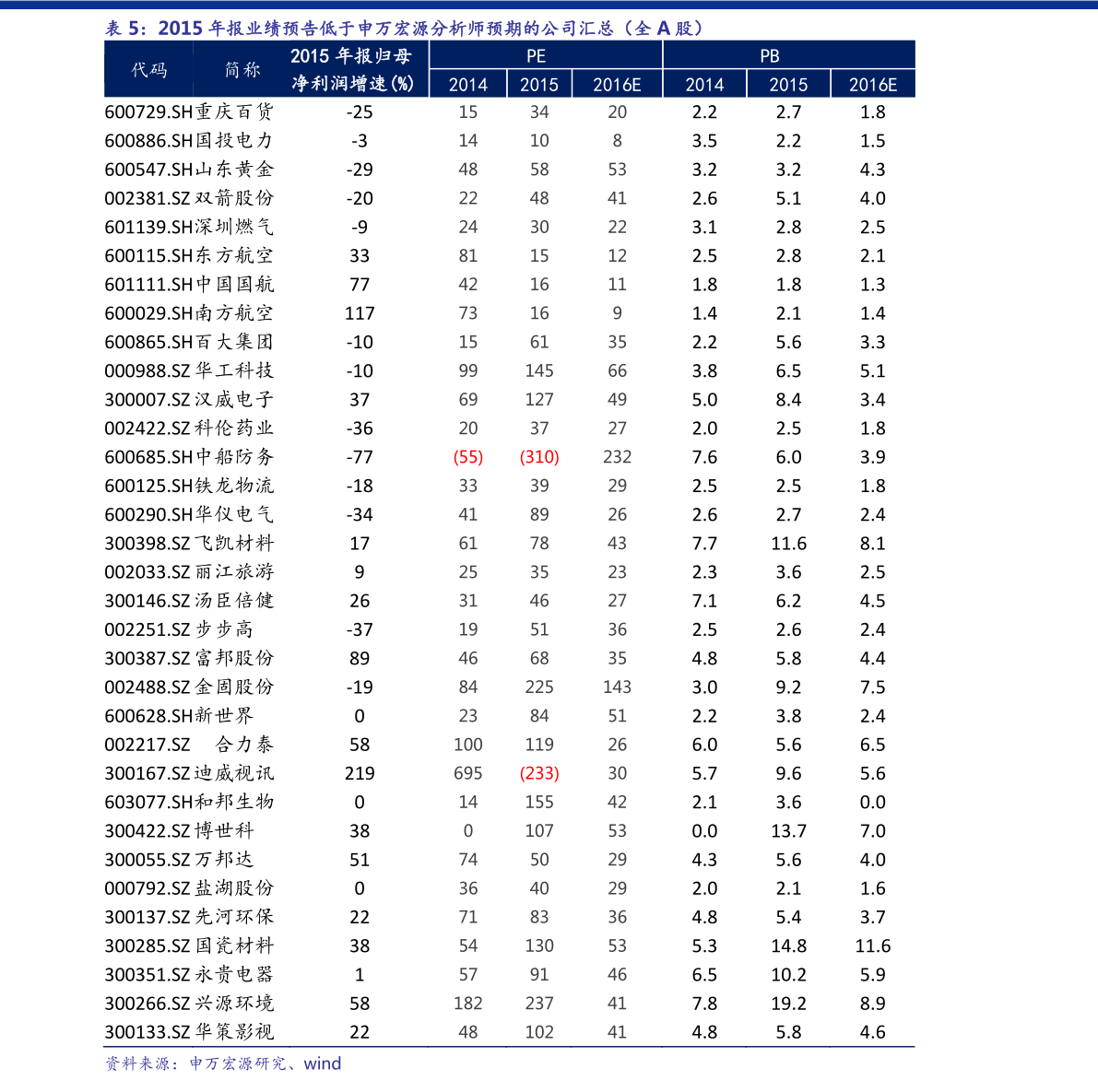Click the PE group header
1098x1092 pixels.
coord(537,56)
